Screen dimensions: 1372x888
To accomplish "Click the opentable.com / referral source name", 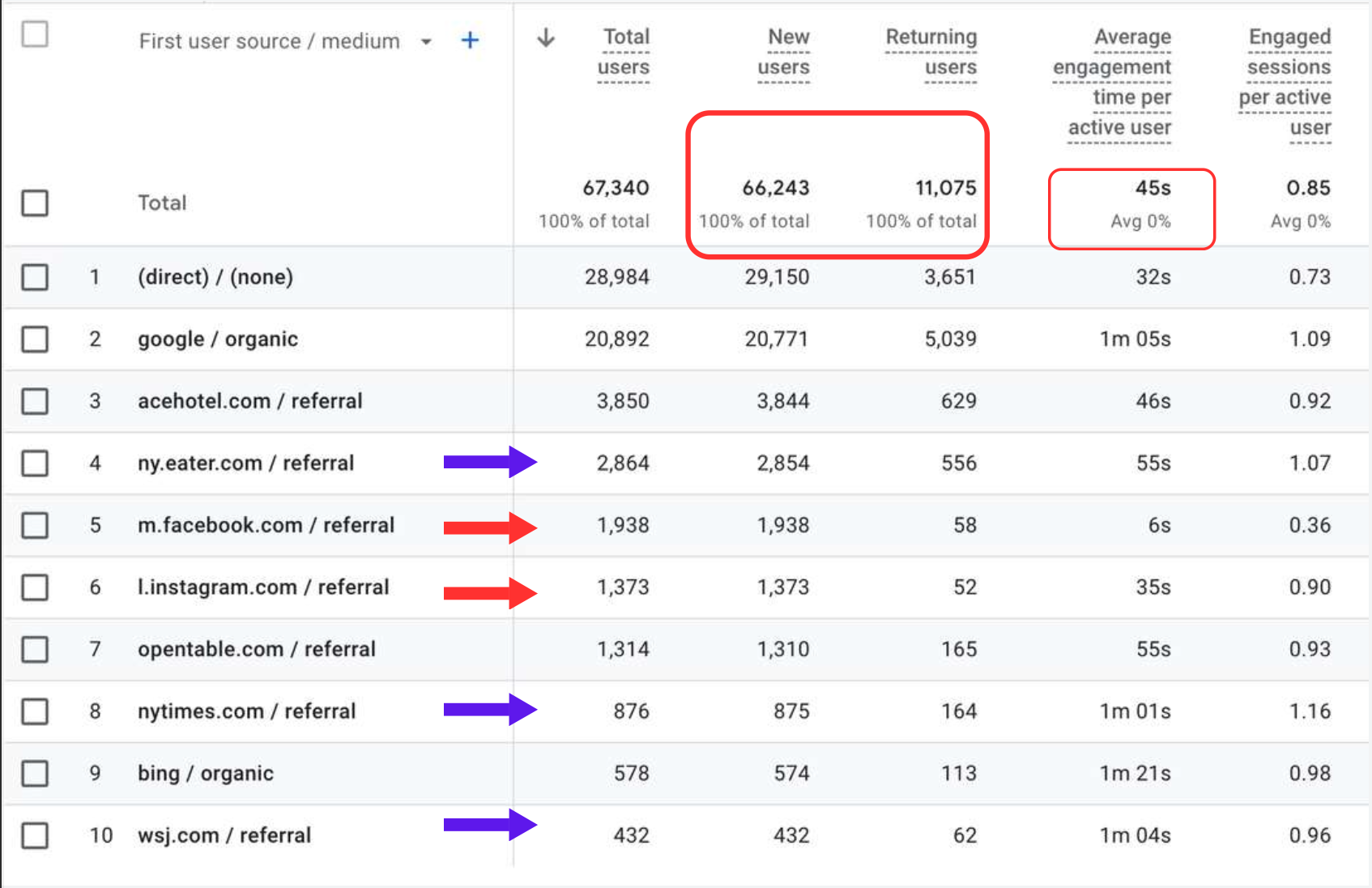I will pyautogui.click(x=256, y=649).
